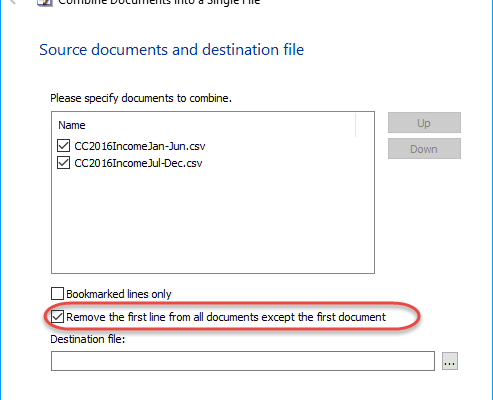
Task: Uncheck the CC2016IncomeJan-Jun.csv checkbox
Action: pos(63,146)
